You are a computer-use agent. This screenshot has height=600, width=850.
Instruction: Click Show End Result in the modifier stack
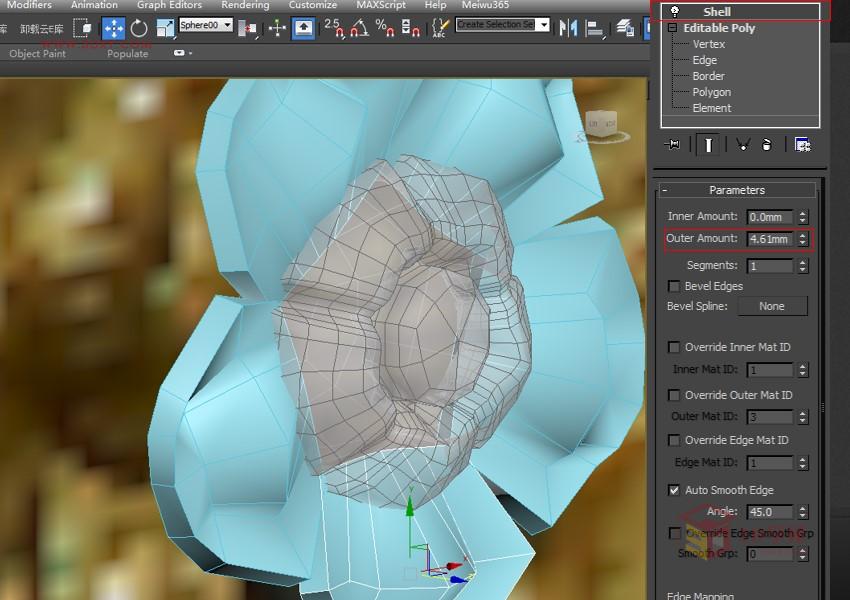point(709,145)
